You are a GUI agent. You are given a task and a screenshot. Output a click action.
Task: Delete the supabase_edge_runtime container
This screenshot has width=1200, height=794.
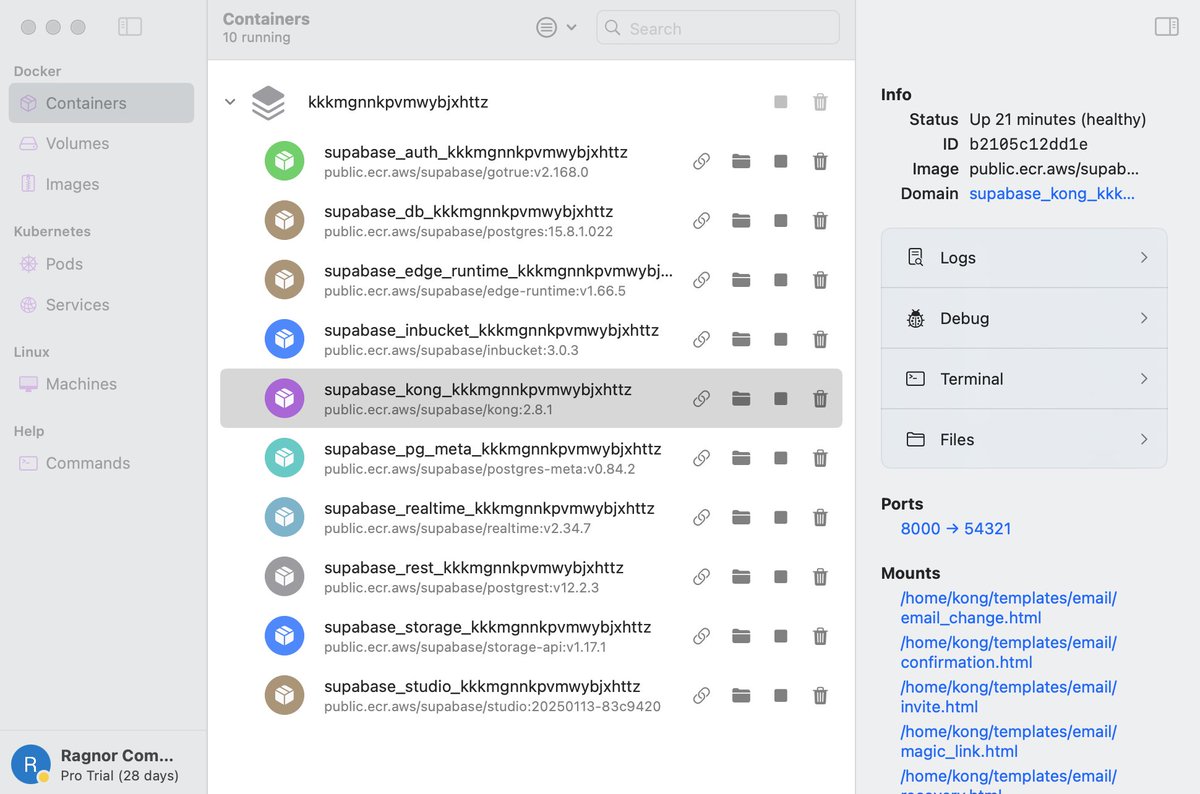click(820, 280)
